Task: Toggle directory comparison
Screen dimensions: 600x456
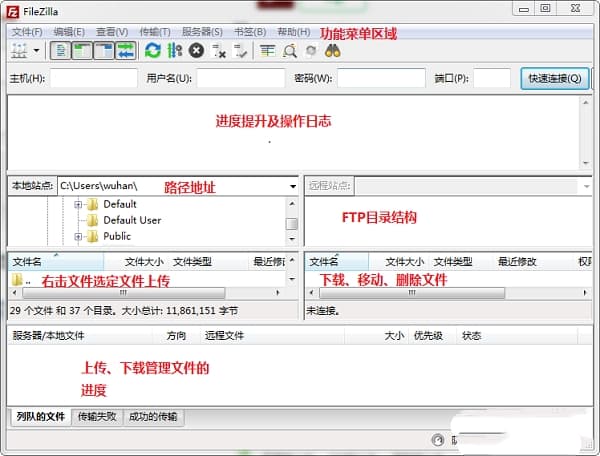Action: [289, 50]
